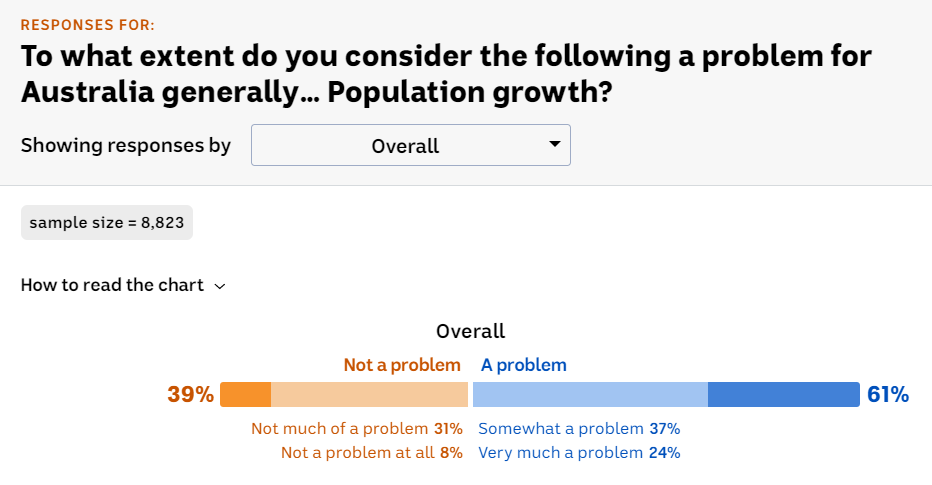Select the dark blue bar segment
This screenshot has height=485, width=932.
point(783,394)
